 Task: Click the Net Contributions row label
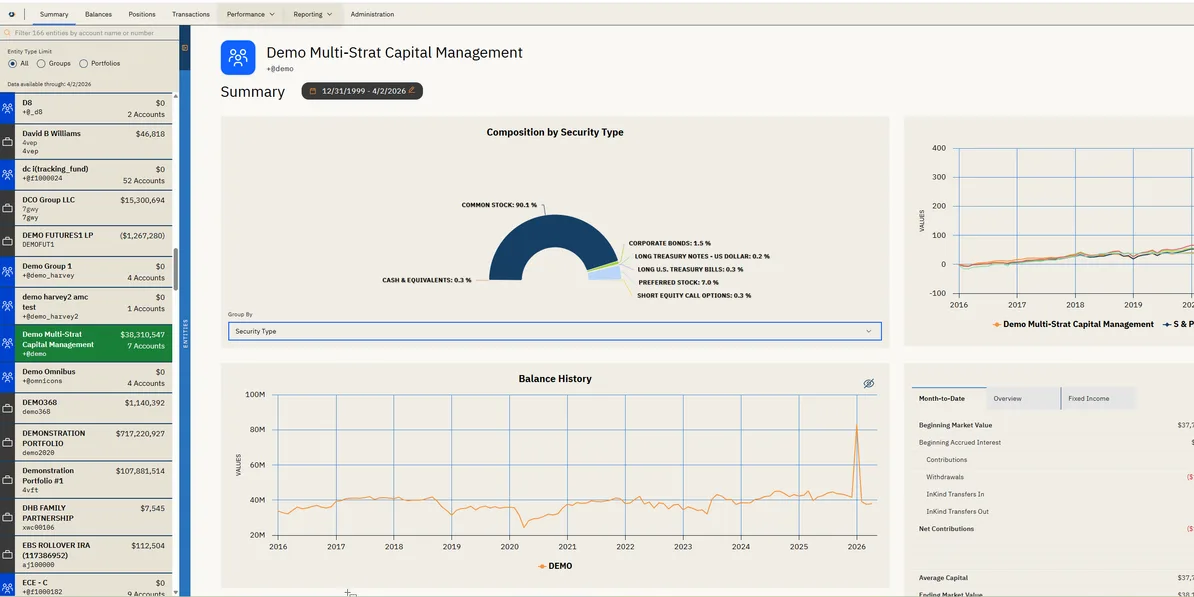(946, 528)
